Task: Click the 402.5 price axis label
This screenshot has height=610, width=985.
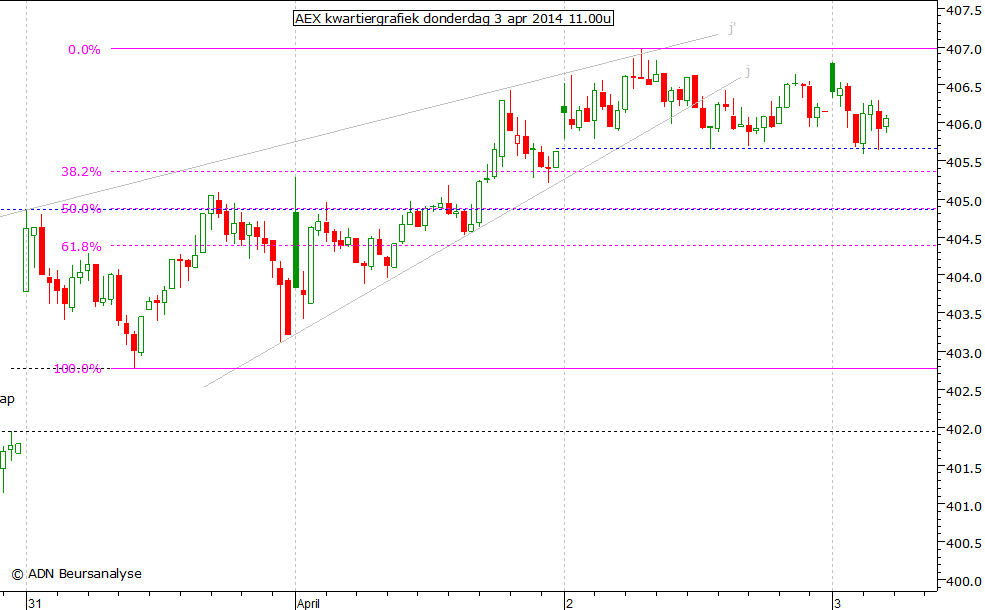Action: coord(964,392)
